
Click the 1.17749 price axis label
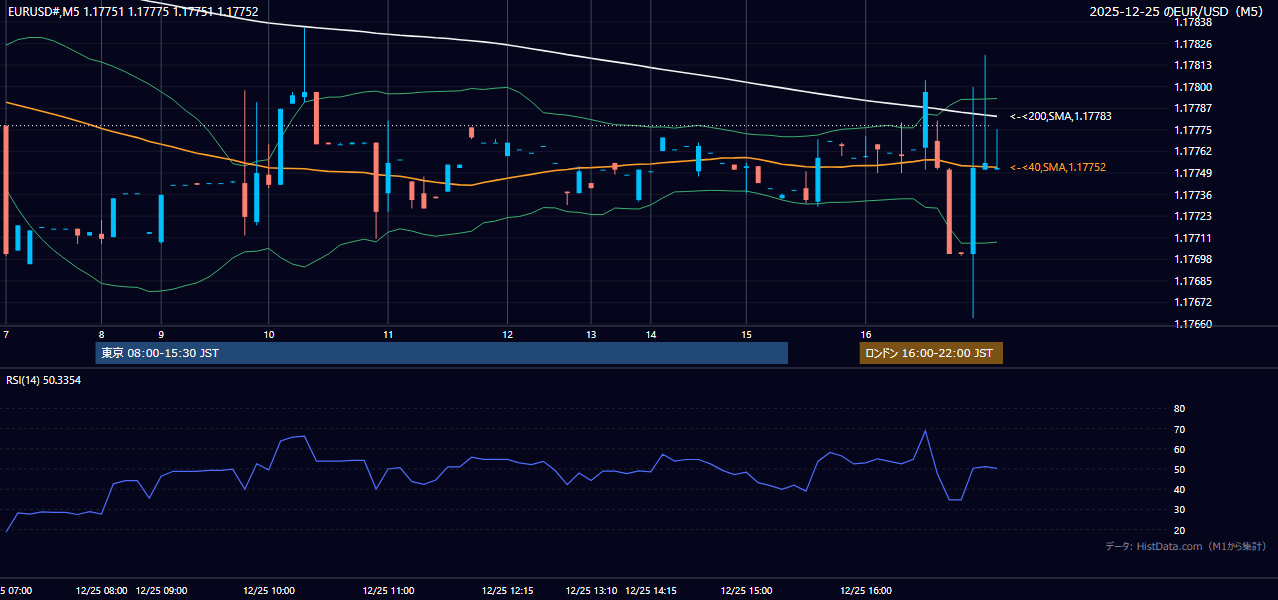pyautogui.click(x=1192, y=174)
